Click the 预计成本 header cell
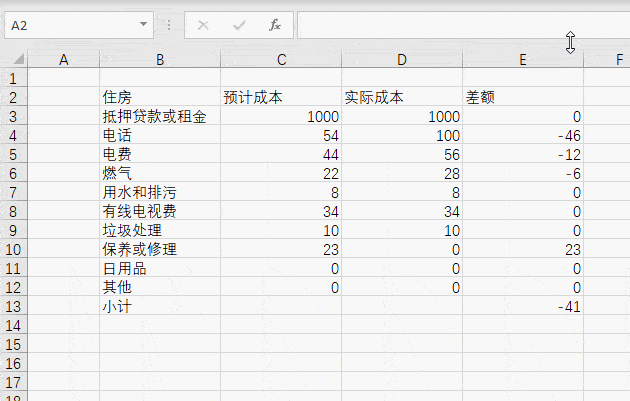The width and height of the screenshot is (630, 401). (x=281, y=97)
